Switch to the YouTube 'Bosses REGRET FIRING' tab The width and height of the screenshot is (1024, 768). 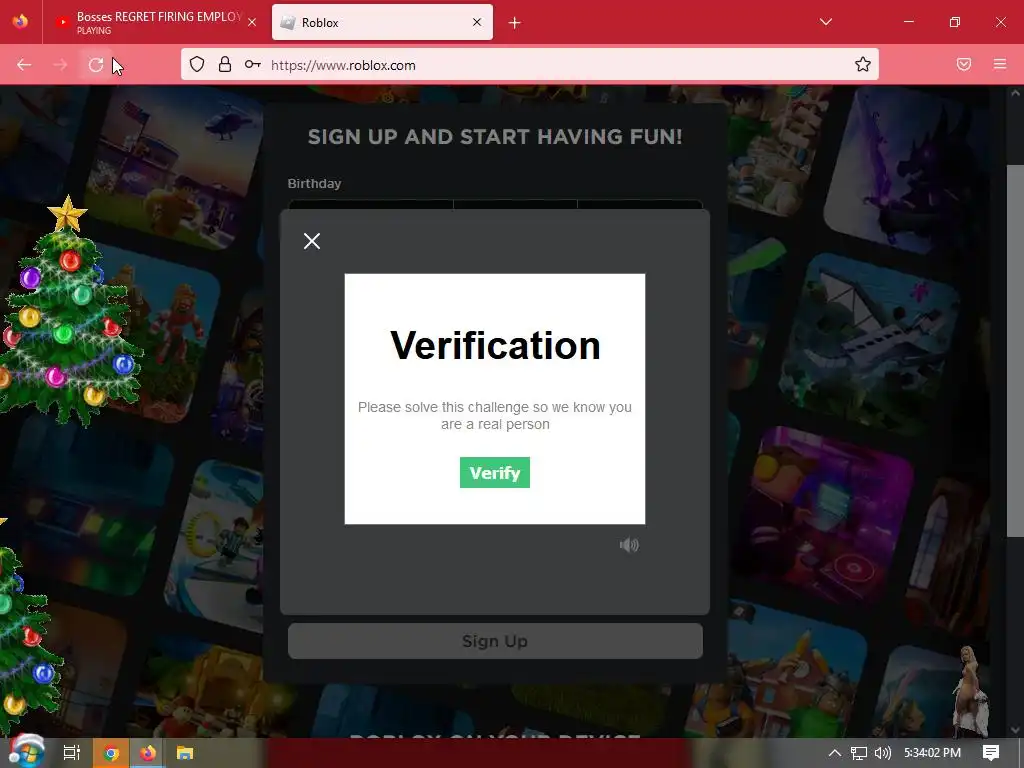tap(155, 22)
